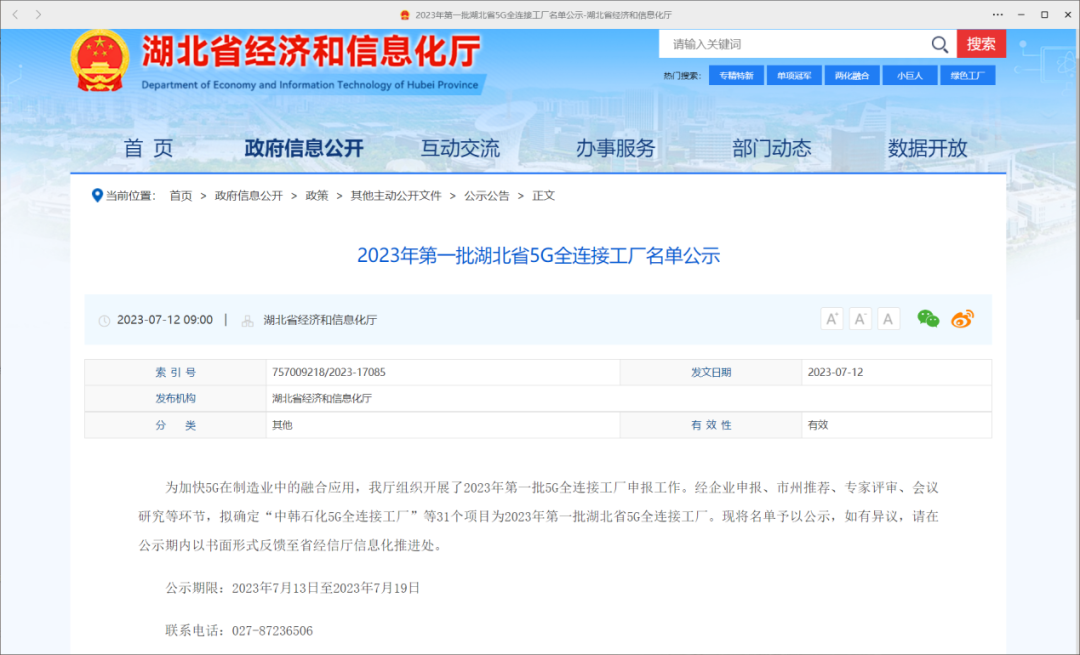Viewport: 1080px width, 655px height.
Task: Click the author icon before 湖北省经济和信息化厅
Action: (246, 320)
